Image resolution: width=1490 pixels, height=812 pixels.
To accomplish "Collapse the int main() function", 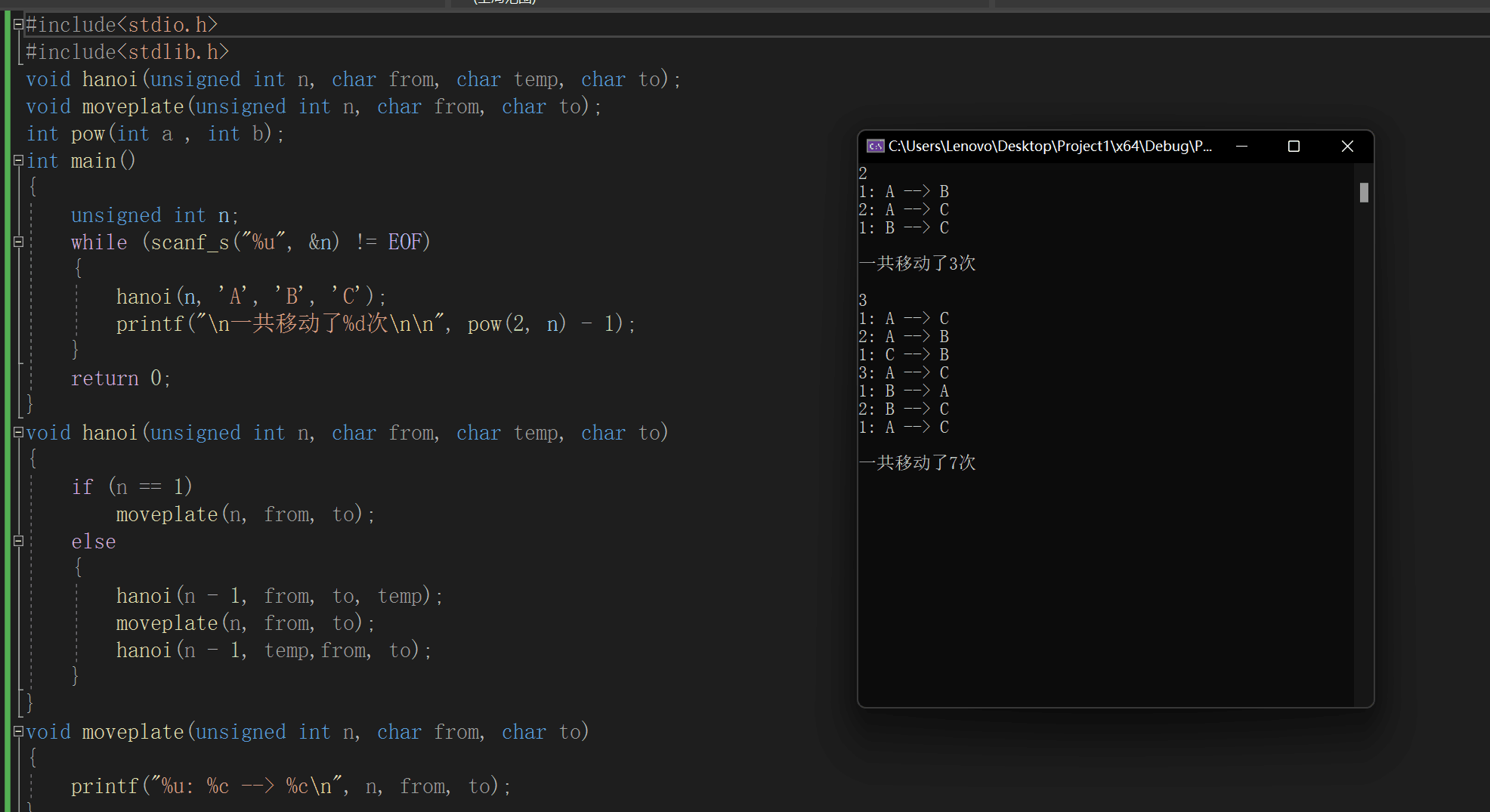I will tap(18, 160).
